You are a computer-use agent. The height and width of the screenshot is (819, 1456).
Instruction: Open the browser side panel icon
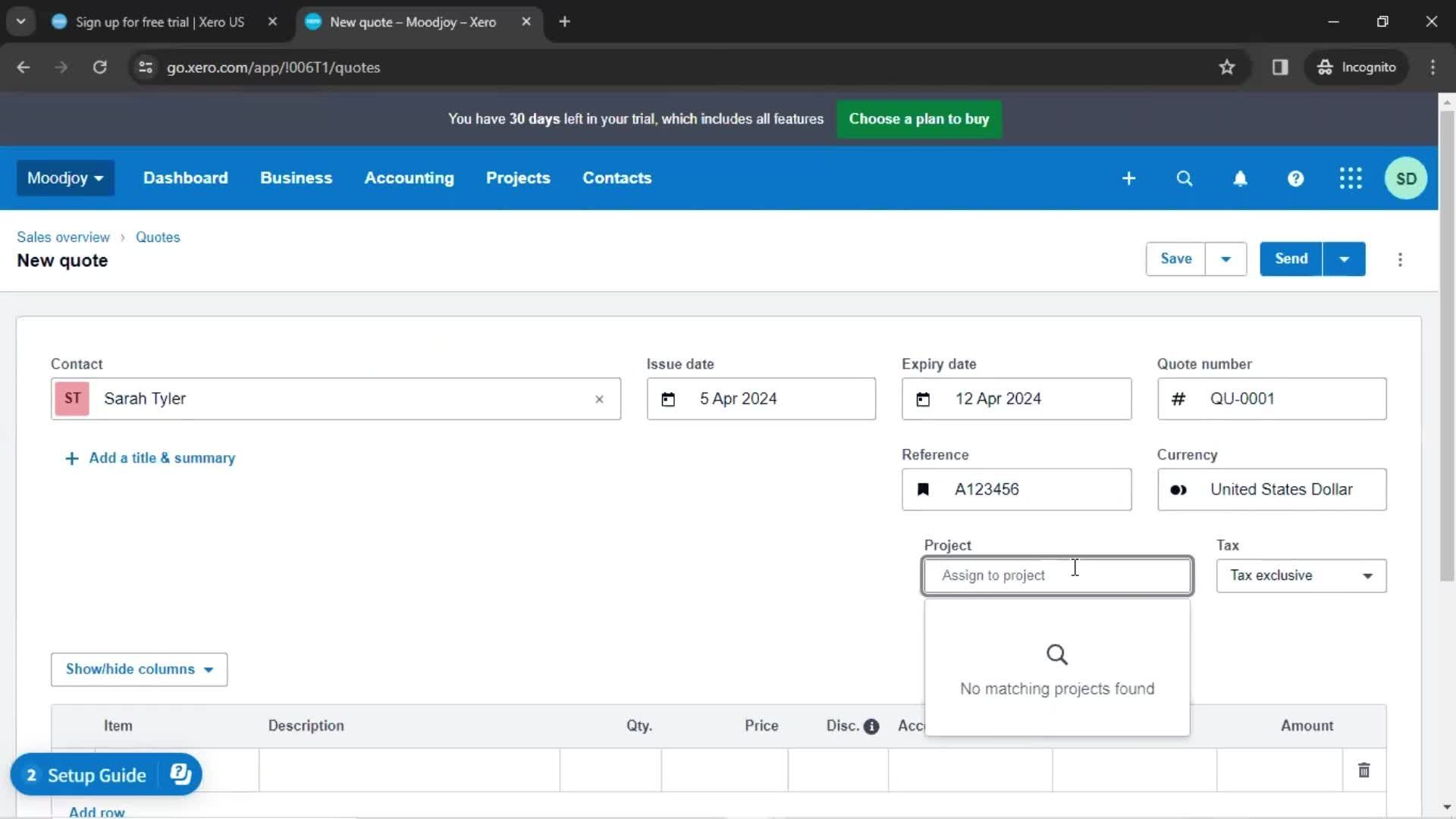pos(1280,67)
